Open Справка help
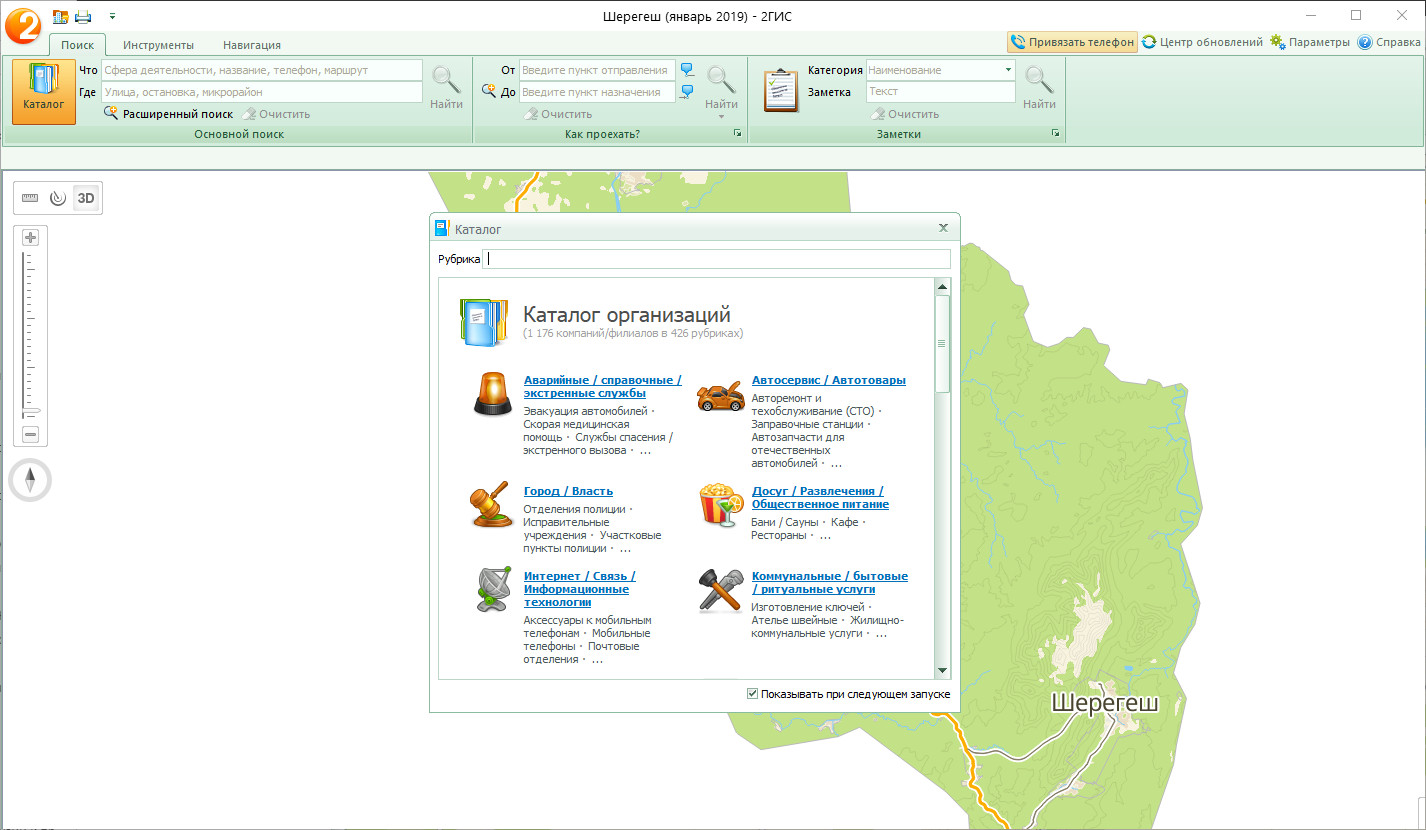This screenshot has height=830, width=1426. coord(1388,42)
